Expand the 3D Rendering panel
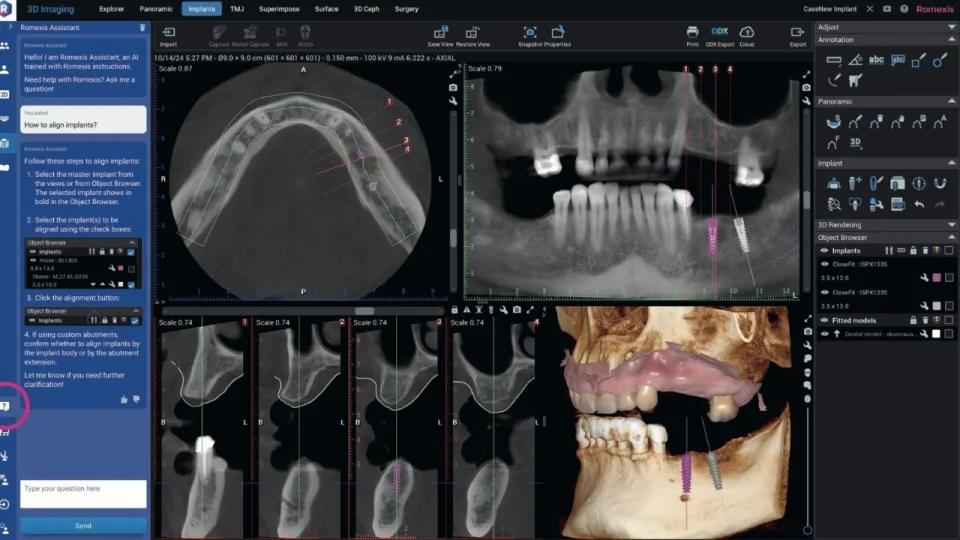This screenshot has width=960, height=540. pos(951,225)
